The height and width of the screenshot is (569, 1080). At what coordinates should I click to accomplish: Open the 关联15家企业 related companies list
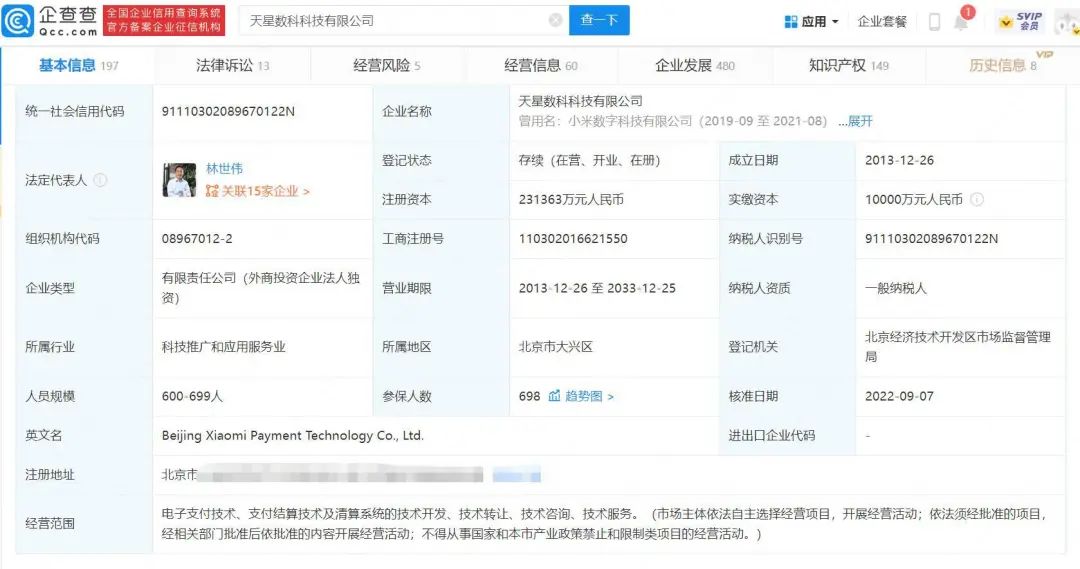pos(258,191)
